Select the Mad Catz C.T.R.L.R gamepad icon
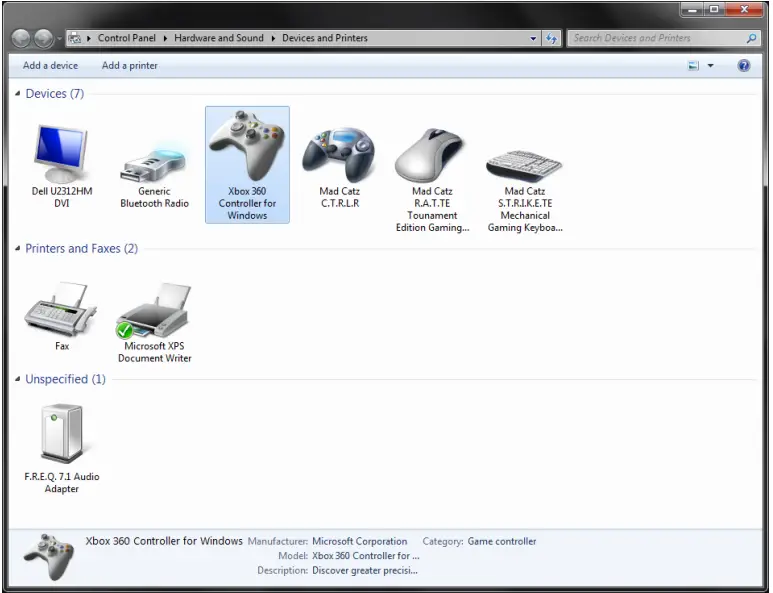This screenshot has width=773, height=593. 339,155
